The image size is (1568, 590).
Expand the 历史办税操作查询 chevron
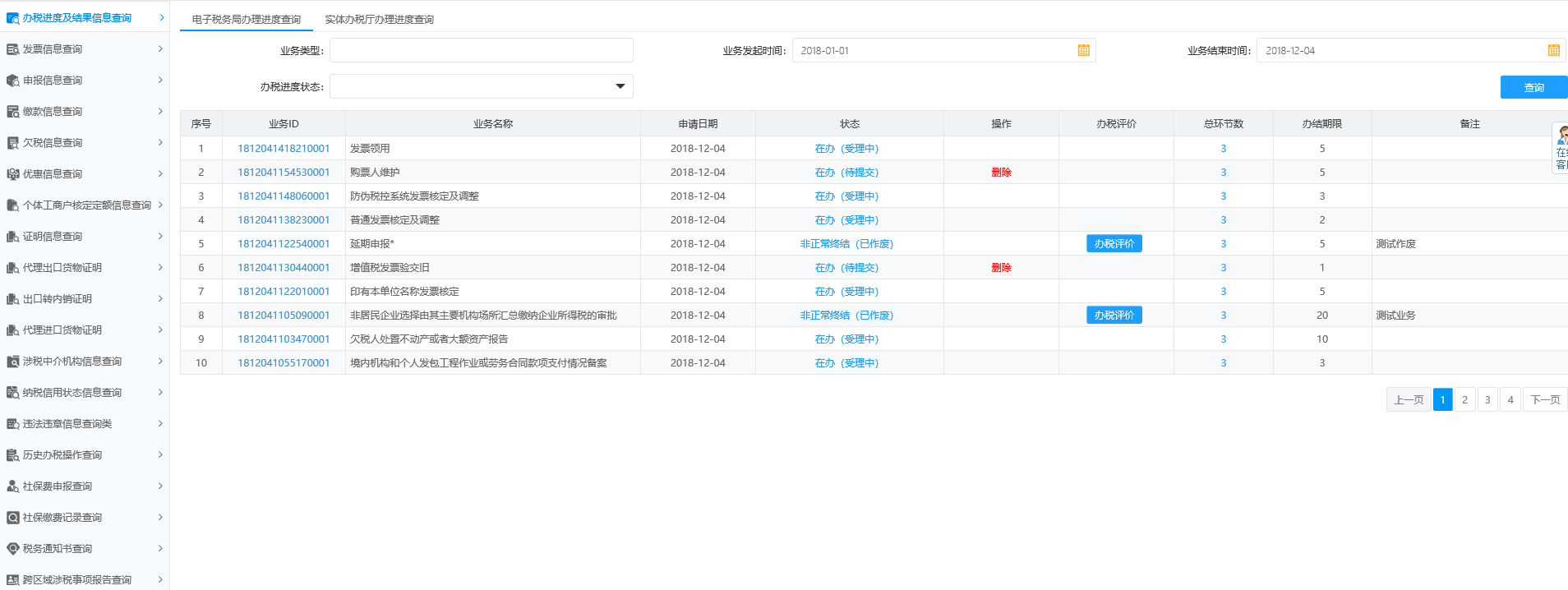click(160, 455)
